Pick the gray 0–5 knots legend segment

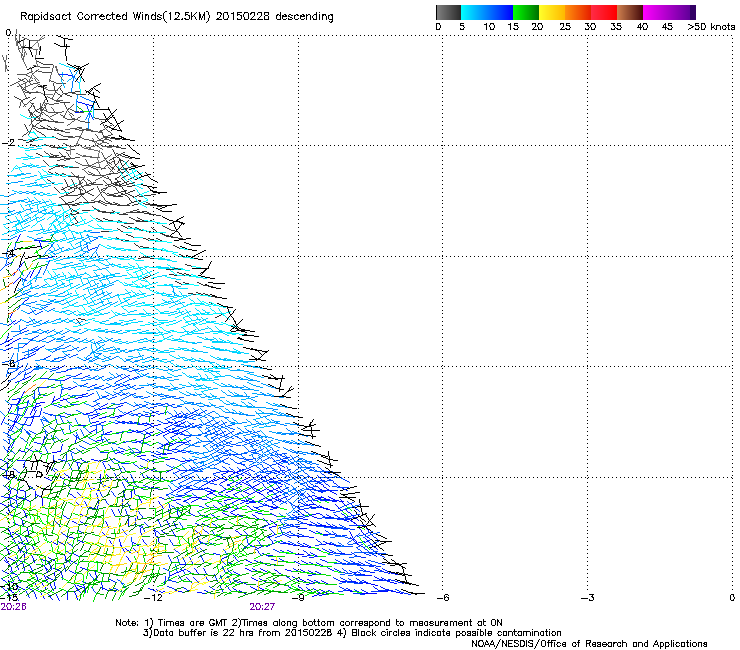click(x=448, y=12)
